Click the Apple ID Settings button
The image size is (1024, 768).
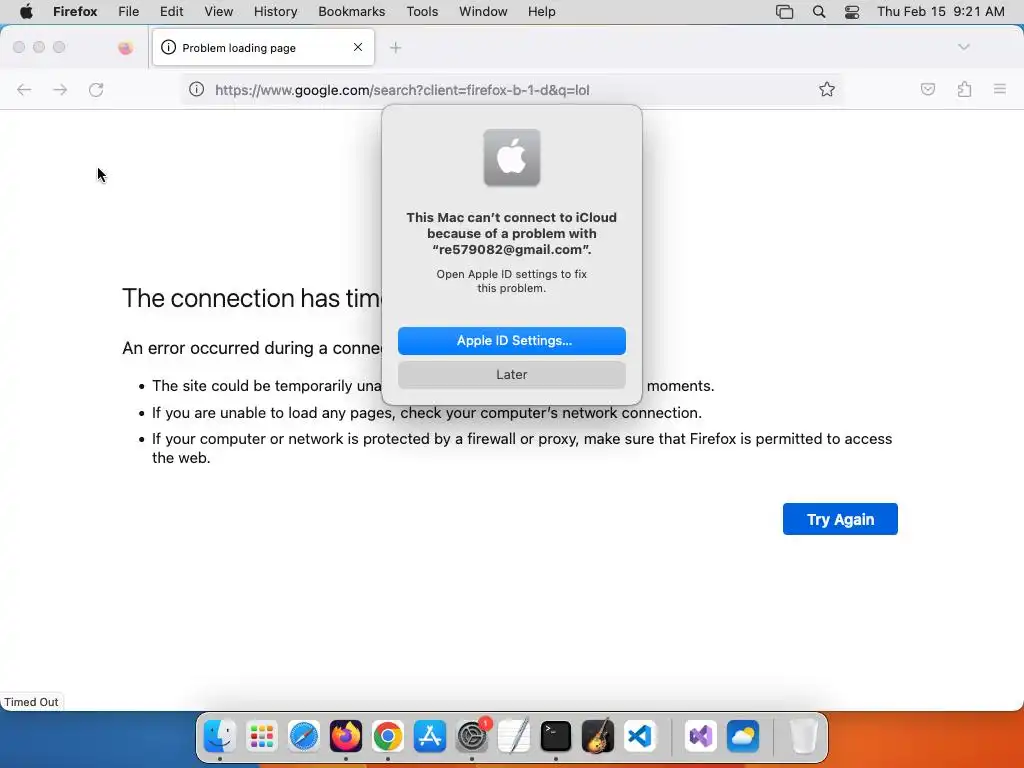click(511, 341)
